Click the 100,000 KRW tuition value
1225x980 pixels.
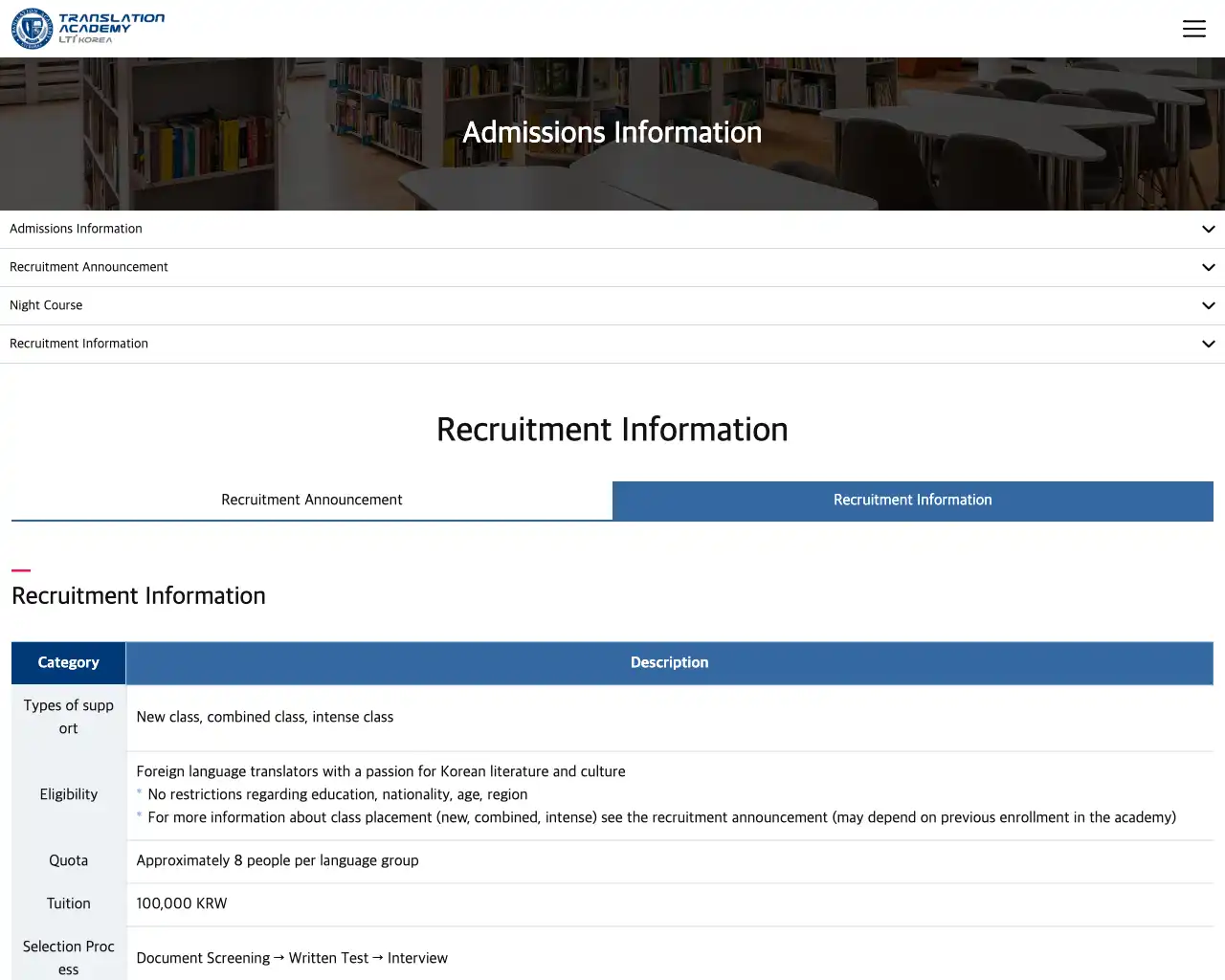point(182,903)
